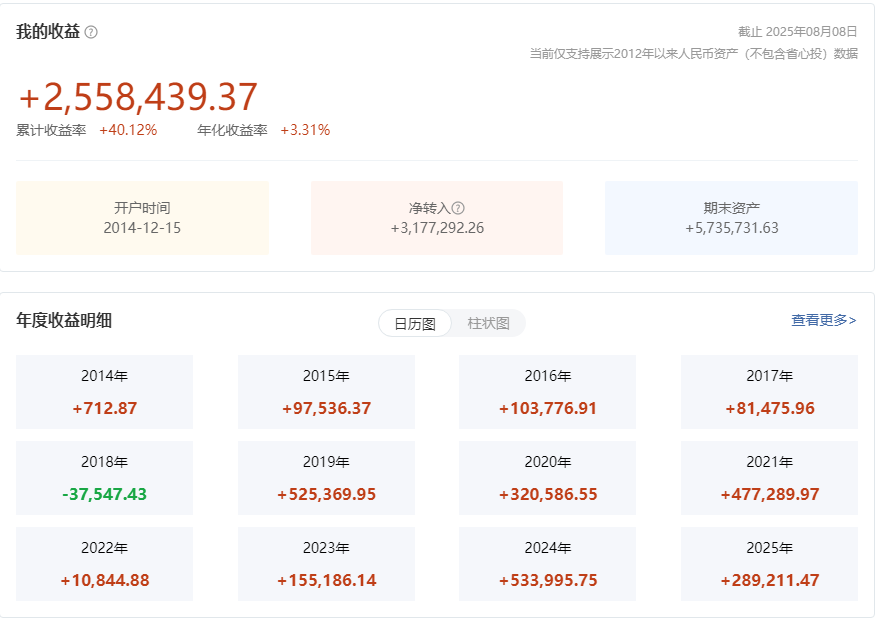This screenshot has height=627, width=875.
Task: Click the help icon beside 我的收益
Action: click(x=92, y=32)
